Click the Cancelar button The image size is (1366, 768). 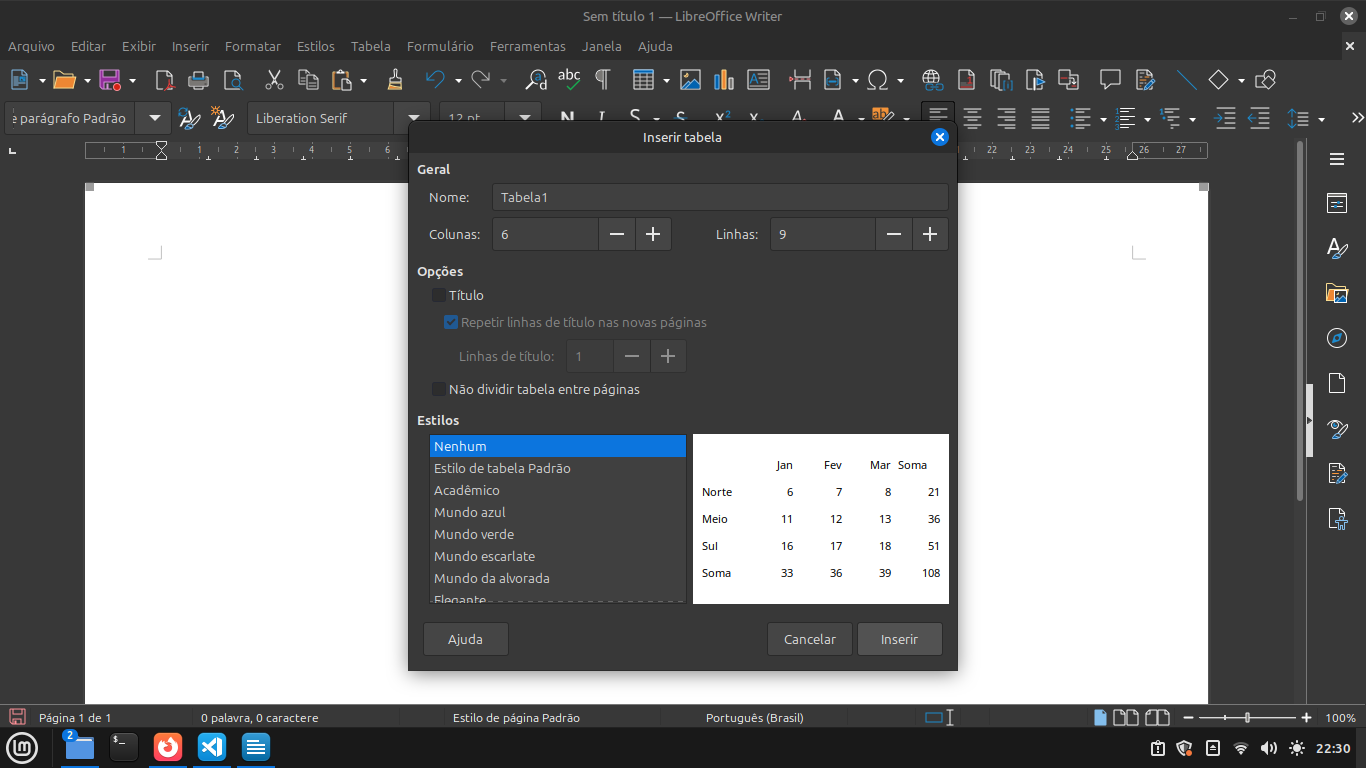pyautogui.click(x=810, y=639)
